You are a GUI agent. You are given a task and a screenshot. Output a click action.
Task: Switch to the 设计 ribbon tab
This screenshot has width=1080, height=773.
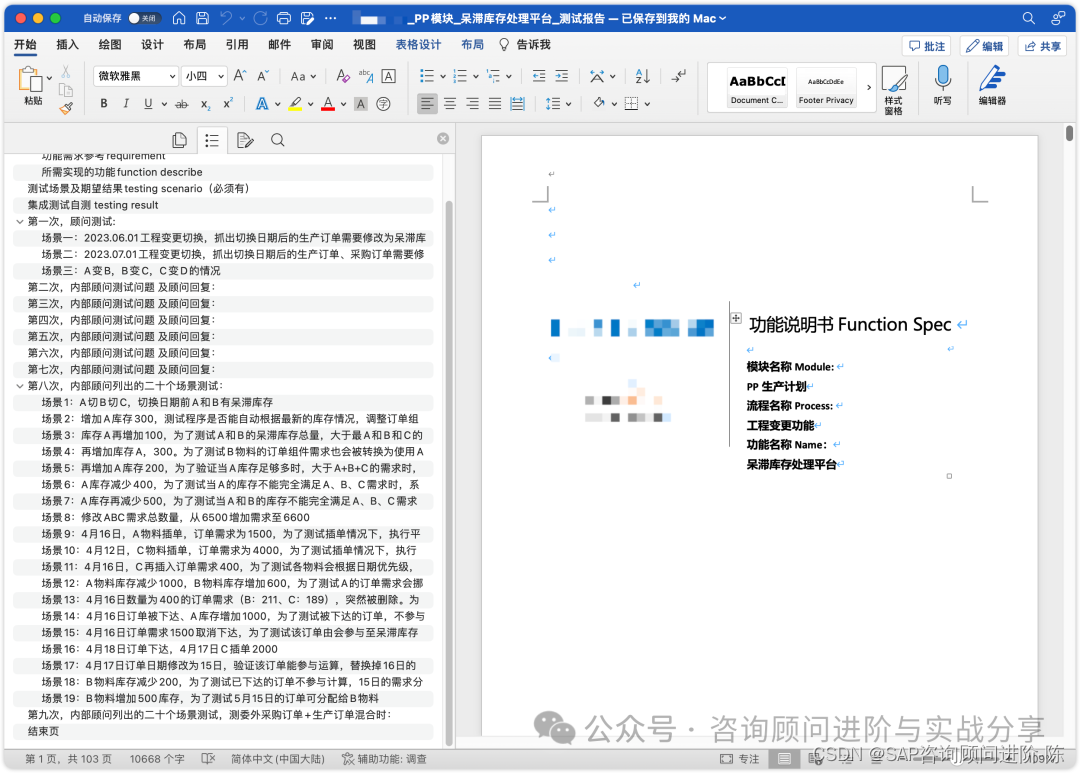click(x=152, y=45)
